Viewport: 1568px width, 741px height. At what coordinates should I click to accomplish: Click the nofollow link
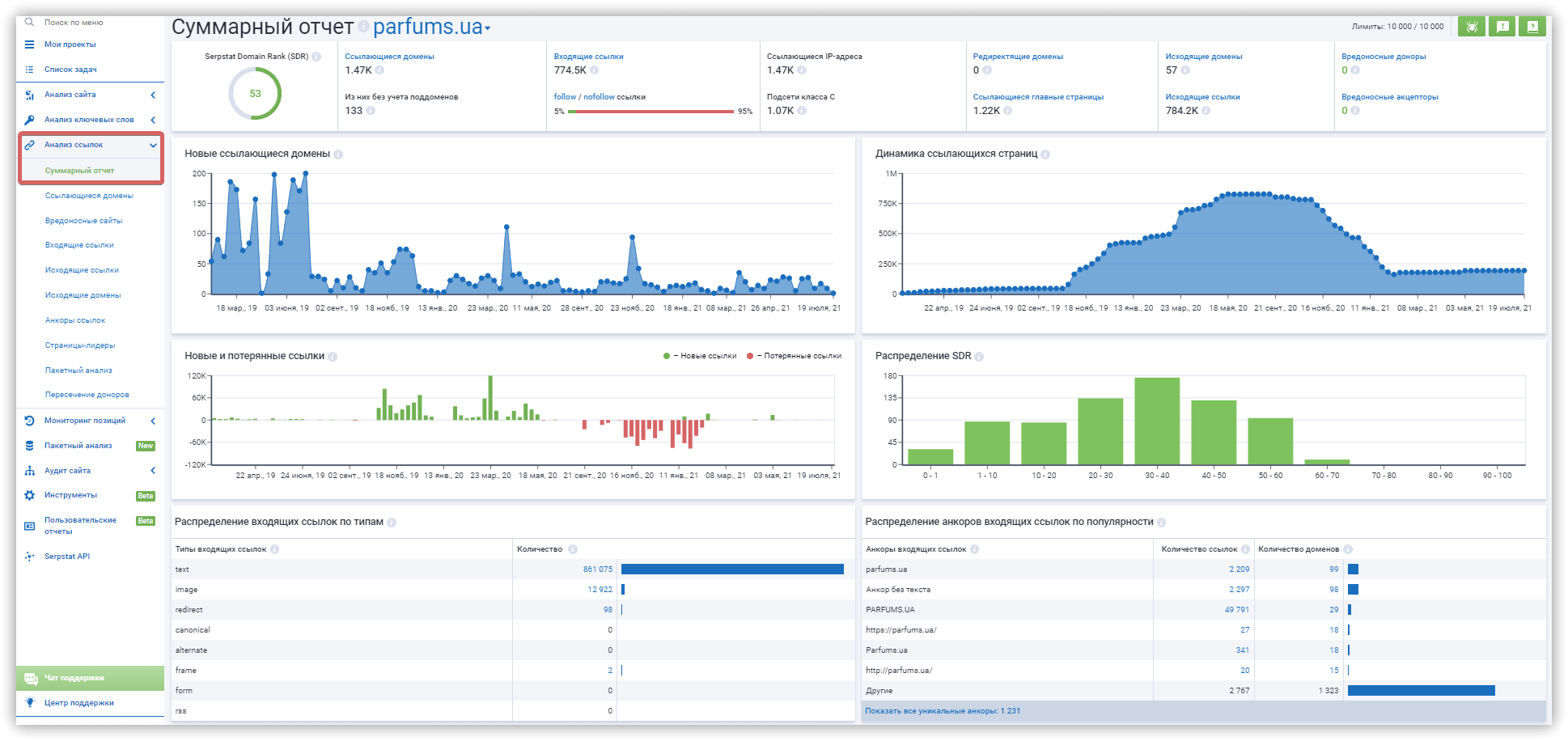coord(599,97)
